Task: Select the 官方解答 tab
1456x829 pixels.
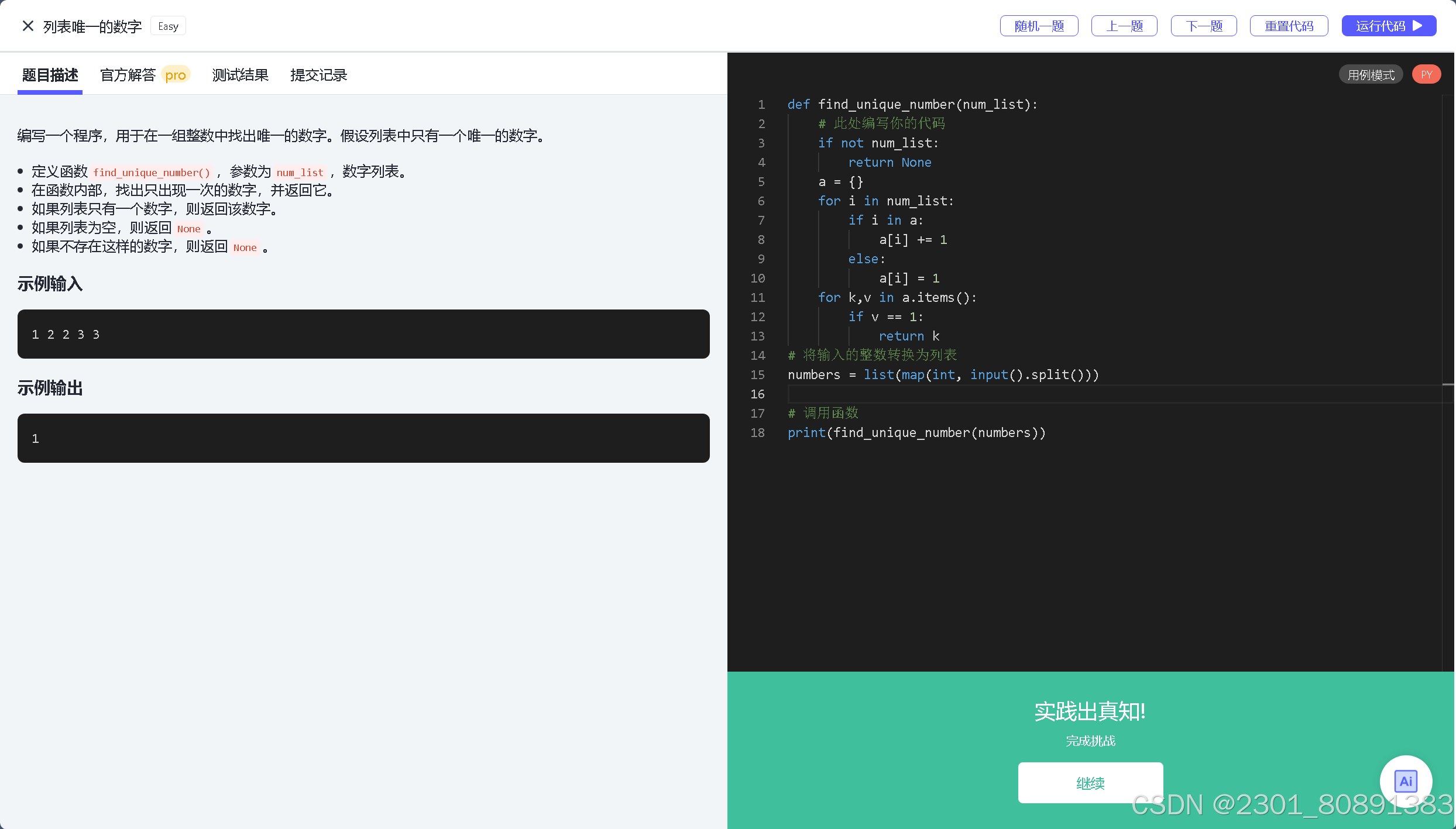Action: 128,75
